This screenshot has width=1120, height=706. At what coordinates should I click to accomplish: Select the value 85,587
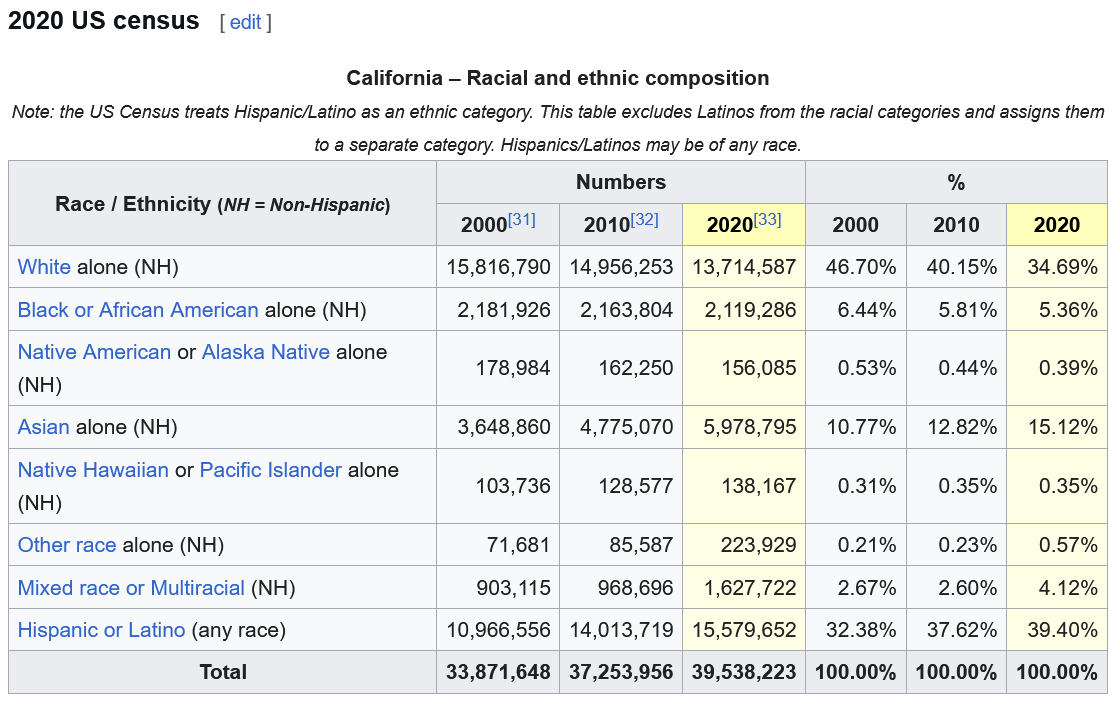click(641, 545)
